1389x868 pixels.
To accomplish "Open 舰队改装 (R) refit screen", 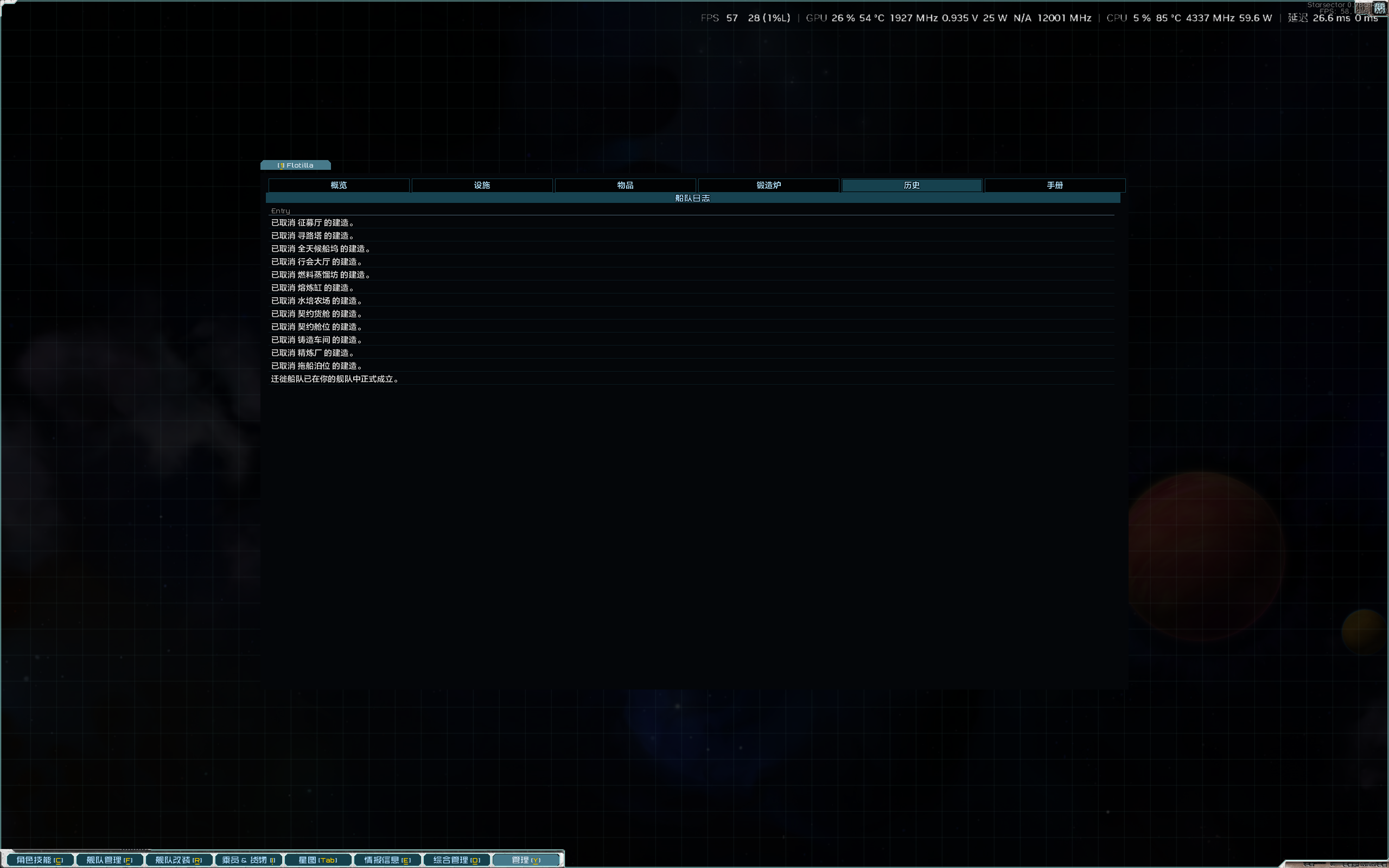I will [179, 859].
